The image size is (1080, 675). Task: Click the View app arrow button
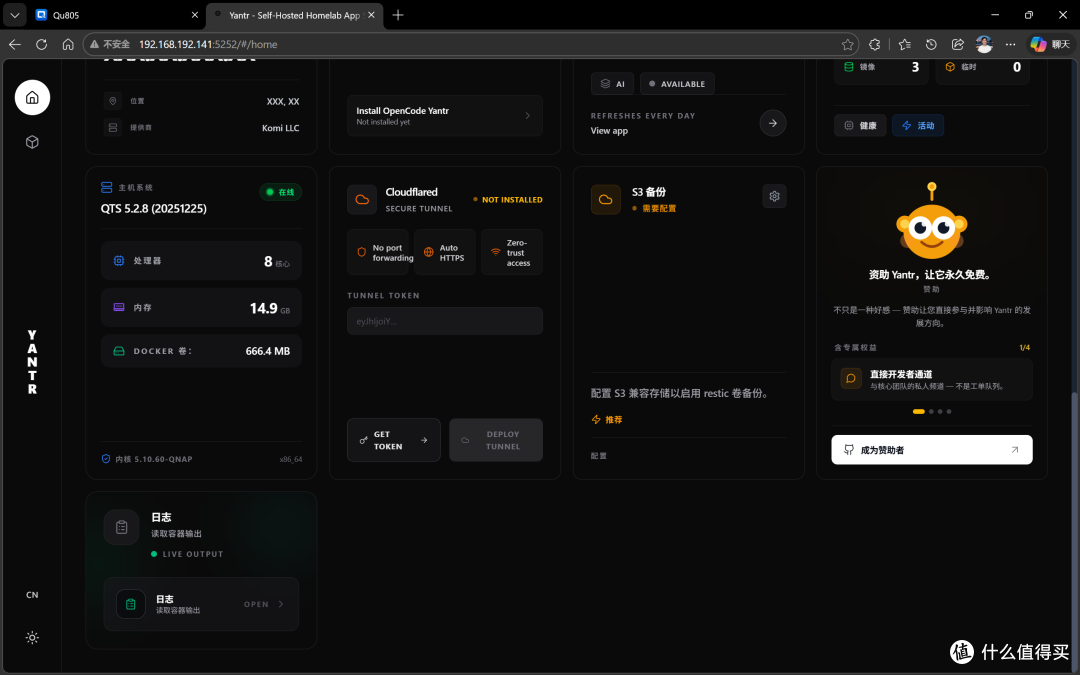pos(773,123)
